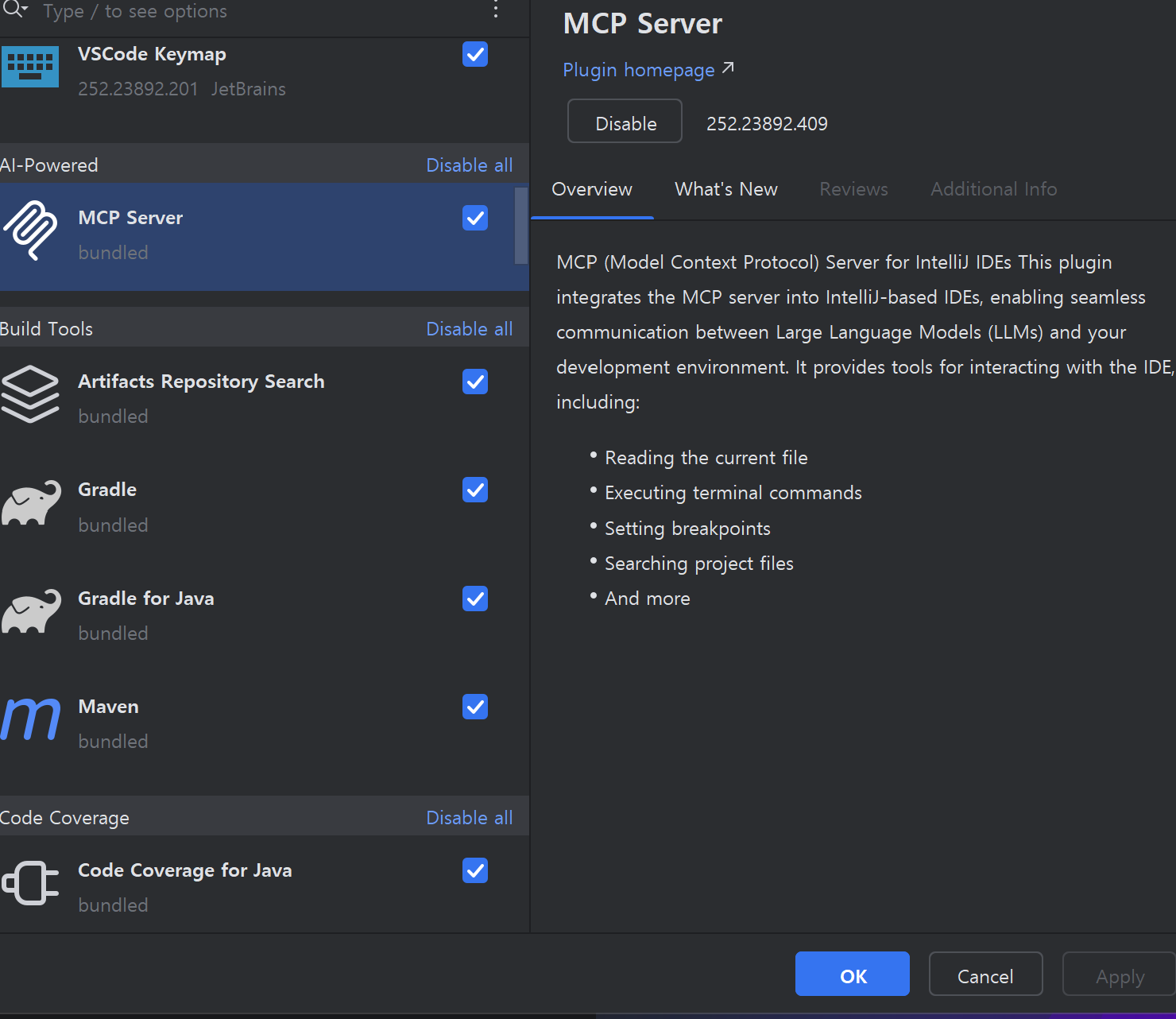This screenshot has width=1176, height=1019.
Task: Click the elephant icon next to Gradle
Action: 31,502
